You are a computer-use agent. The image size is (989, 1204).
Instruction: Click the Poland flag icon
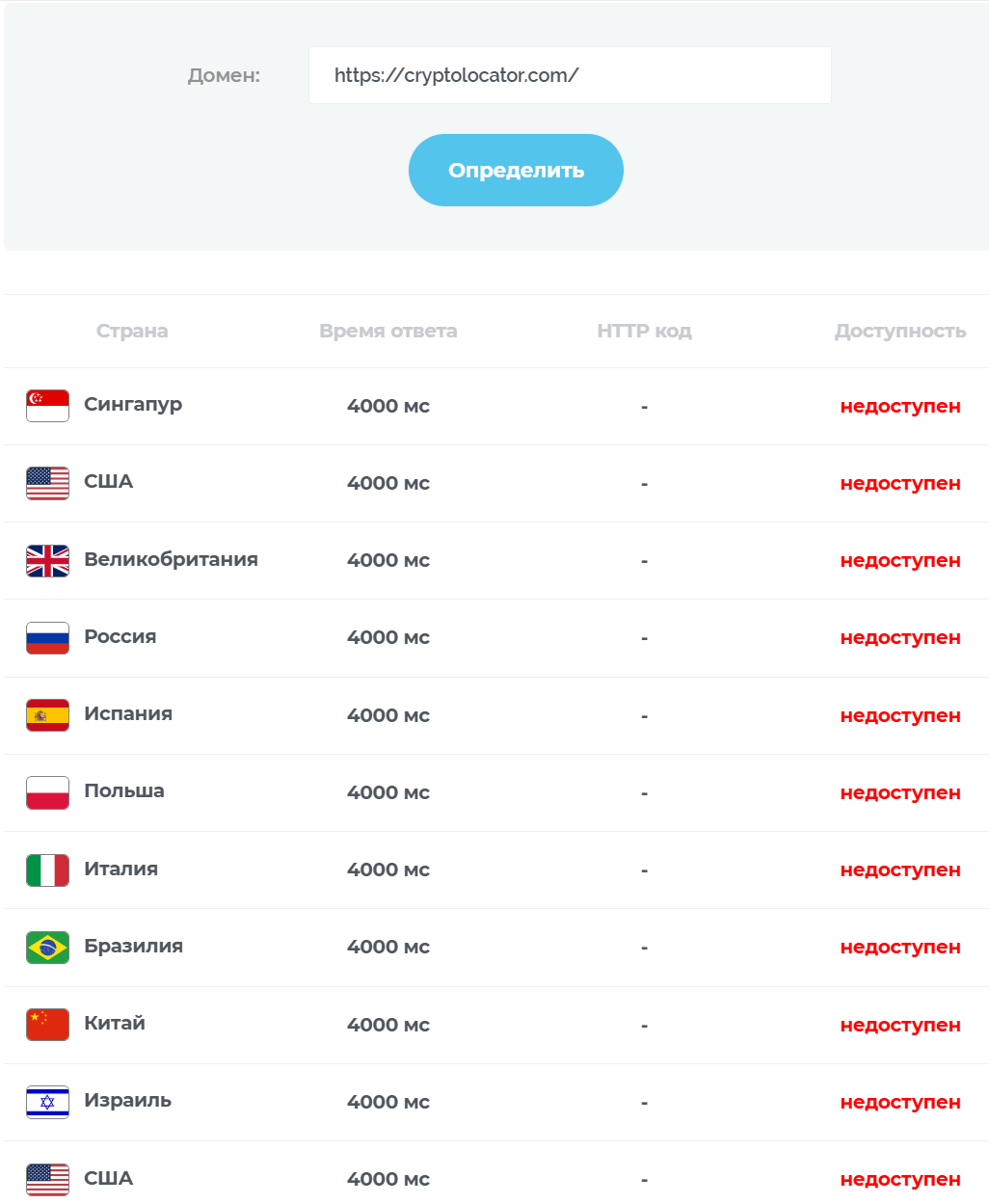point(47,792)
